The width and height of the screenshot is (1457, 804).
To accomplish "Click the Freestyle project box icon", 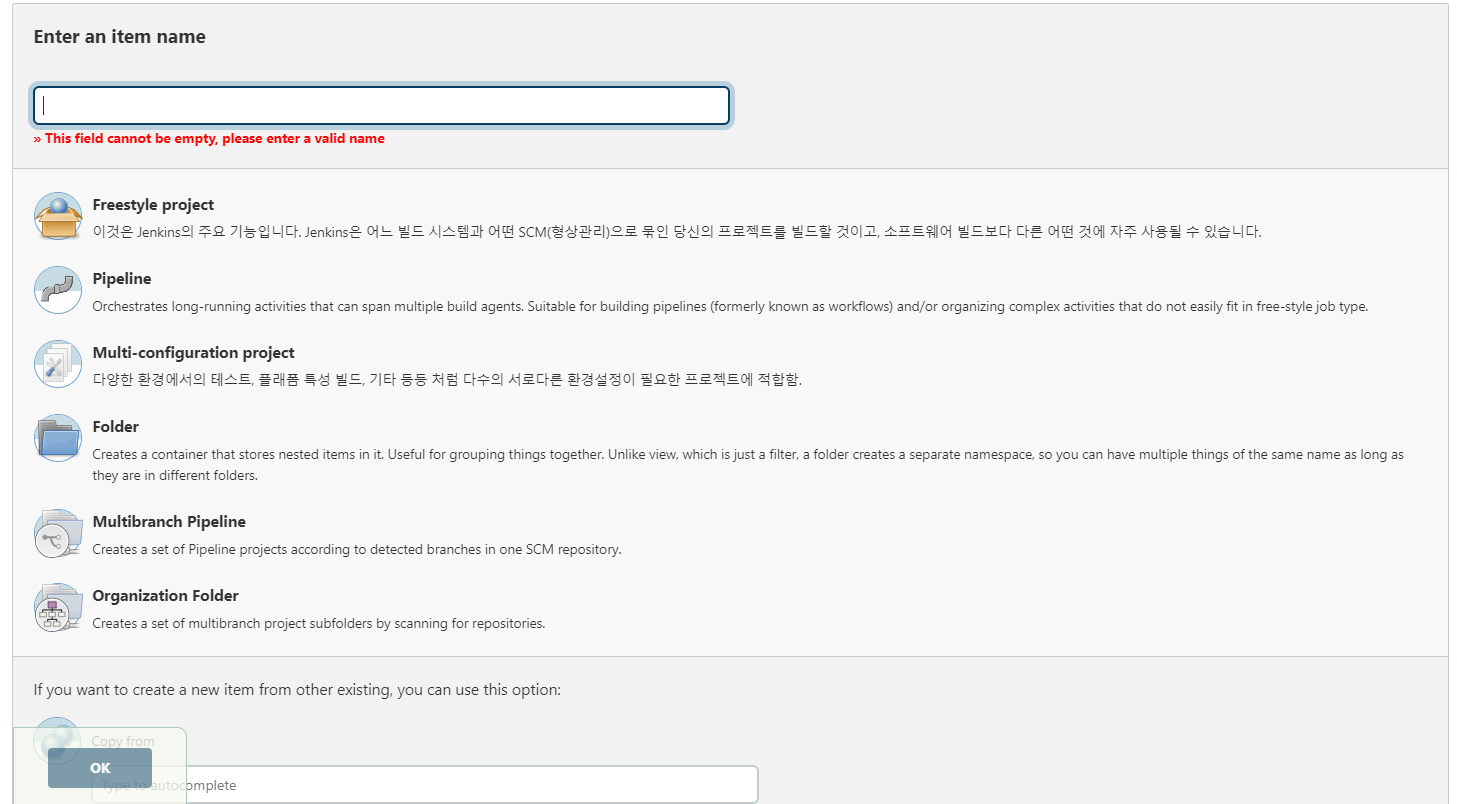I will [x=58, y=216].
